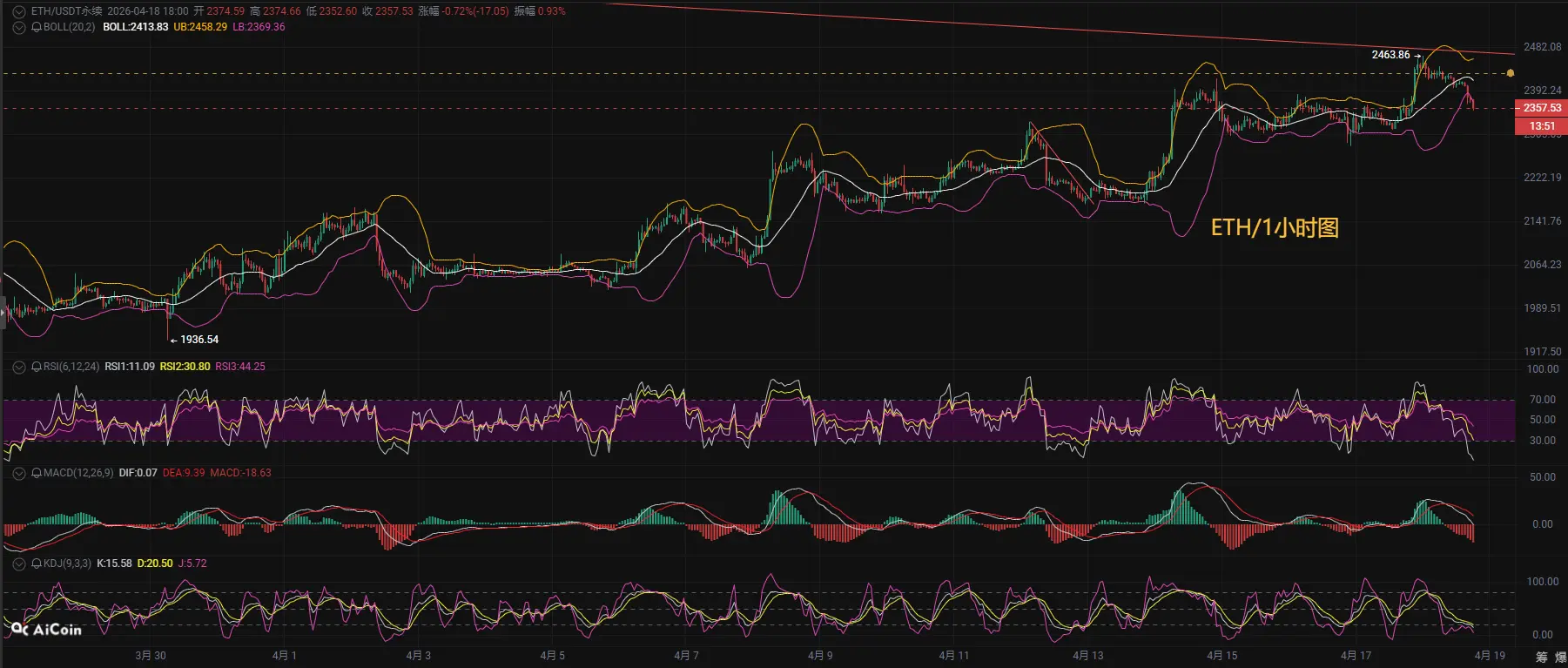Click the LB:2369.36 lower band value
This screenshot has height=668, width=1568.
point(259,27)
